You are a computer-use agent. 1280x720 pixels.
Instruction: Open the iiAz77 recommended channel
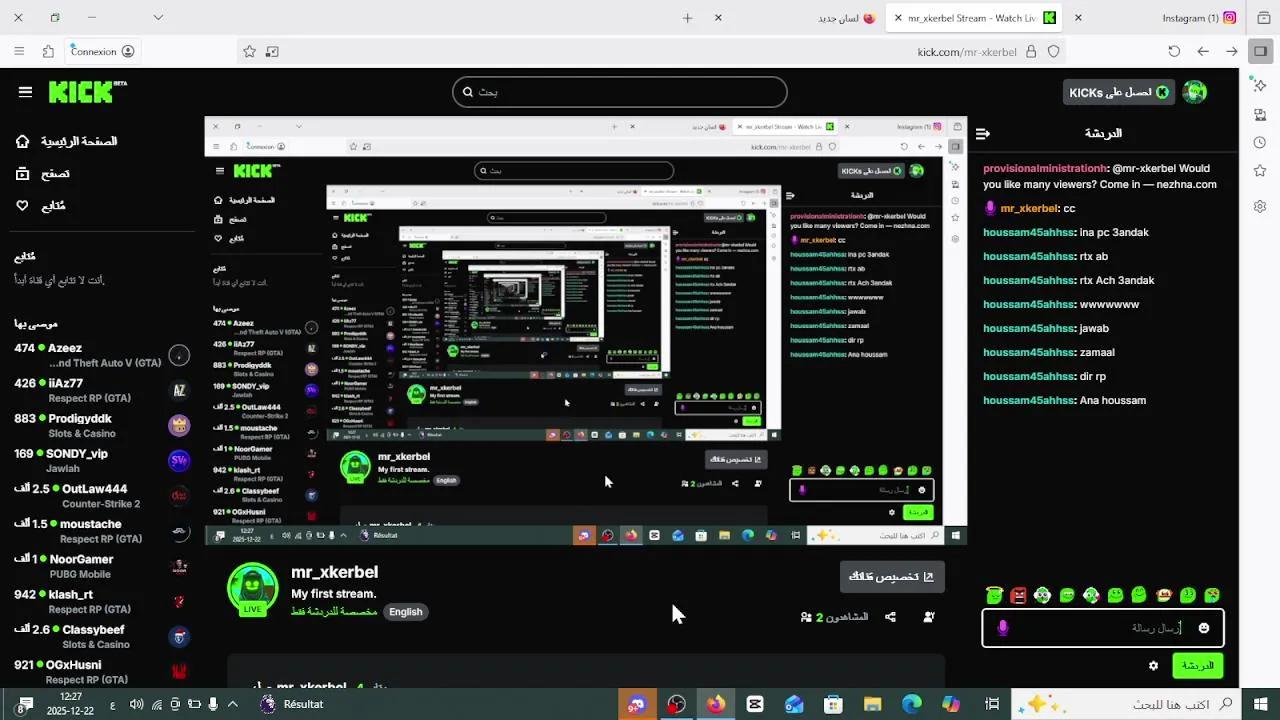[100, 390]
